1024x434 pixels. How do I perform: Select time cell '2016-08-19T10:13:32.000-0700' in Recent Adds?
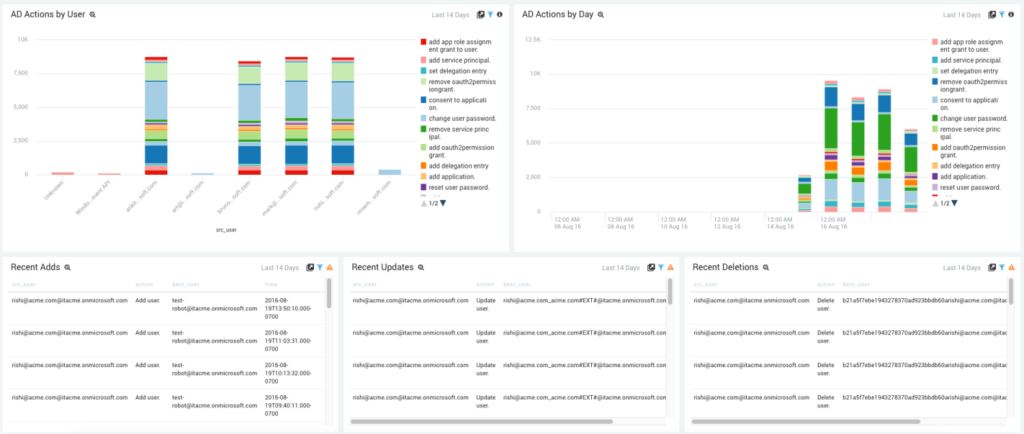click(x=288, y=373)
